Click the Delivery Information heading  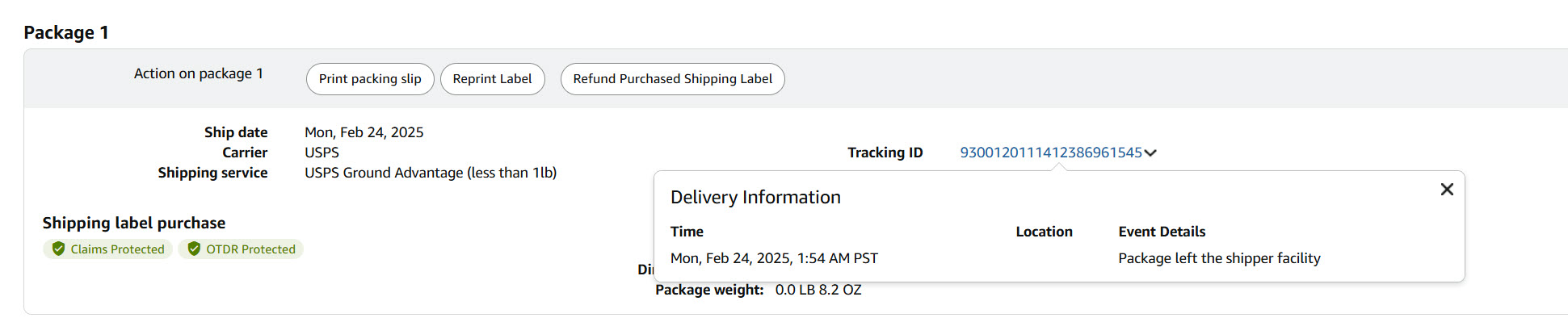[755, 197]
